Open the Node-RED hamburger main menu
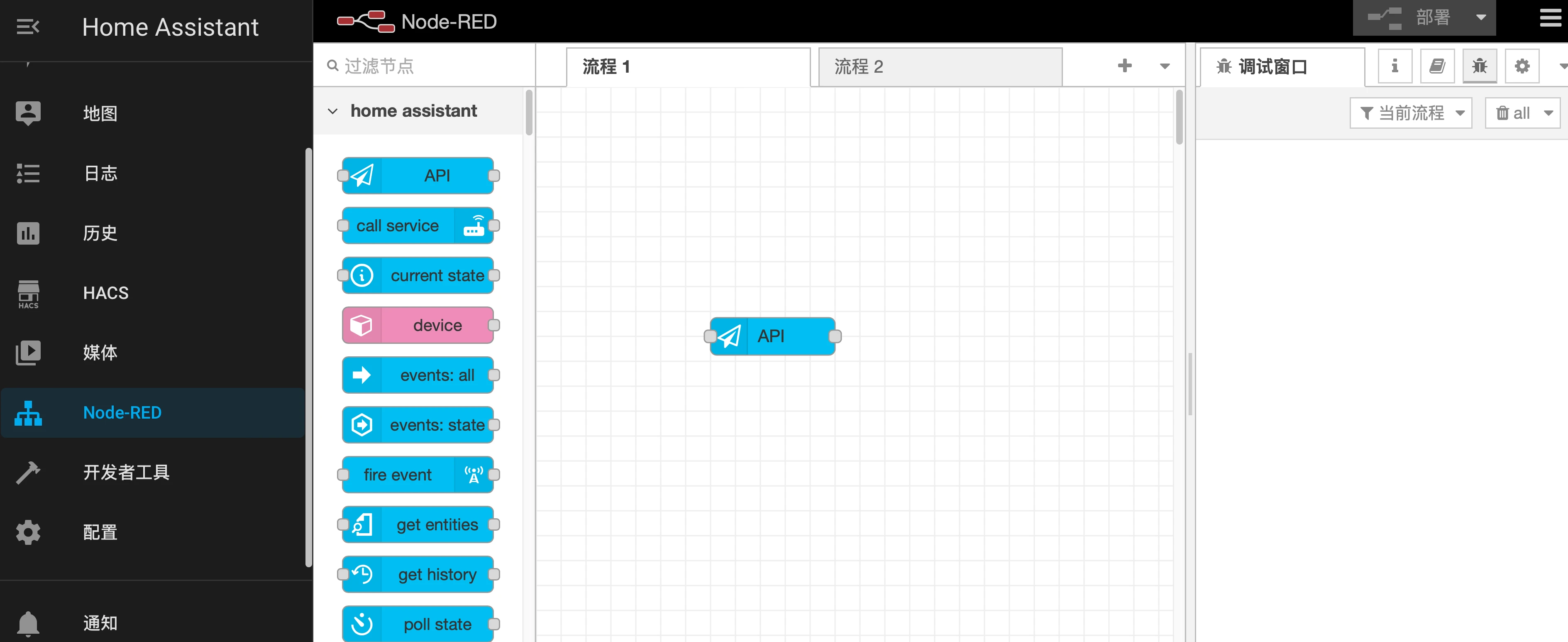1568x642 pixels. click(1549, 18)
